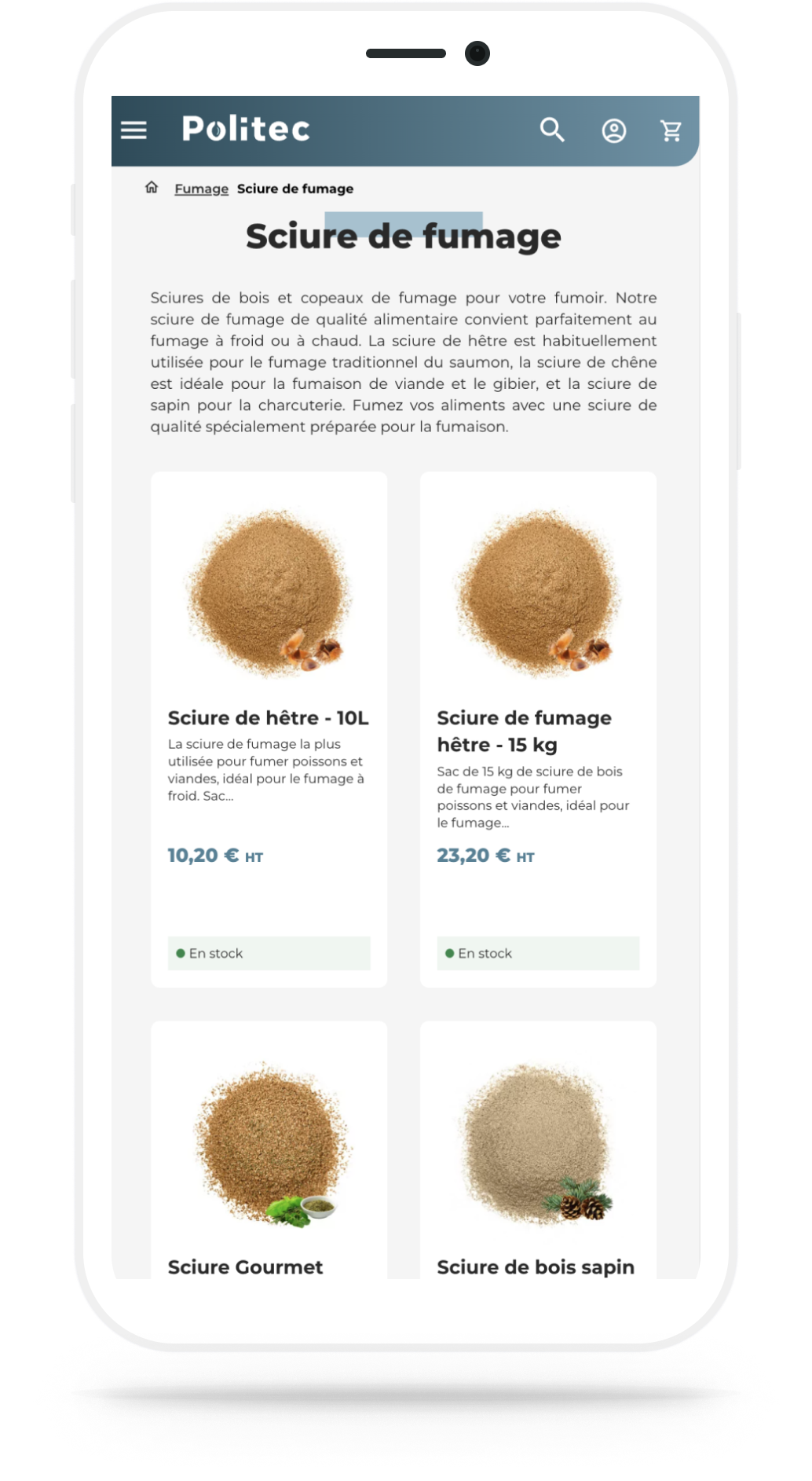The height and width of the screenshot is (1481, 812).
Task: Select the 10,20 € HT price
Action: pyautogui.click(x=215, y=856)
